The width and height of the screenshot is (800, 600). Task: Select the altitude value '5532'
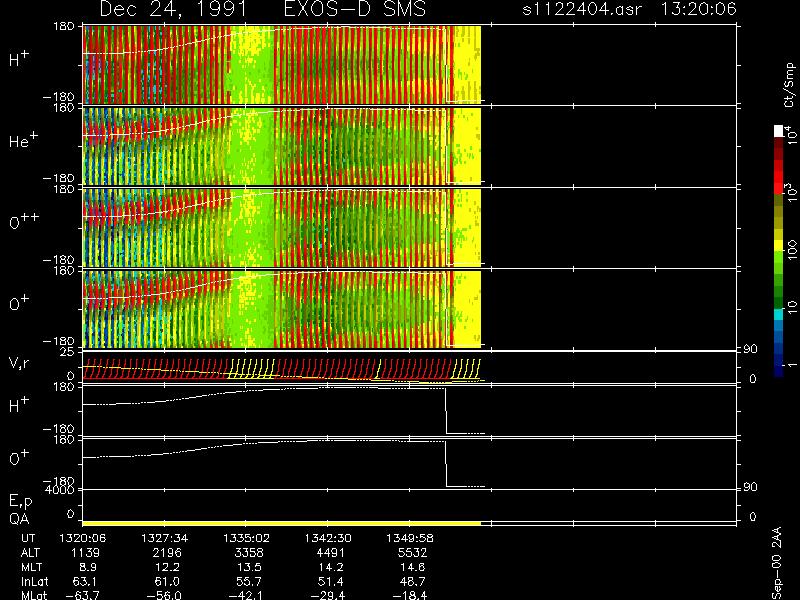[412, 553]
